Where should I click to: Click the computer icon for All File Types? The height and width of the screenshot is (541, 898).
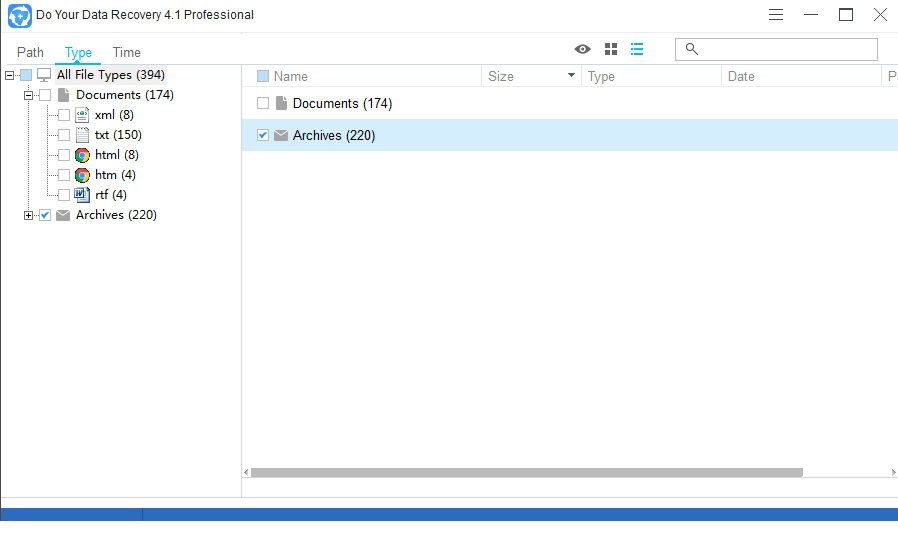(x=44, y=75)
